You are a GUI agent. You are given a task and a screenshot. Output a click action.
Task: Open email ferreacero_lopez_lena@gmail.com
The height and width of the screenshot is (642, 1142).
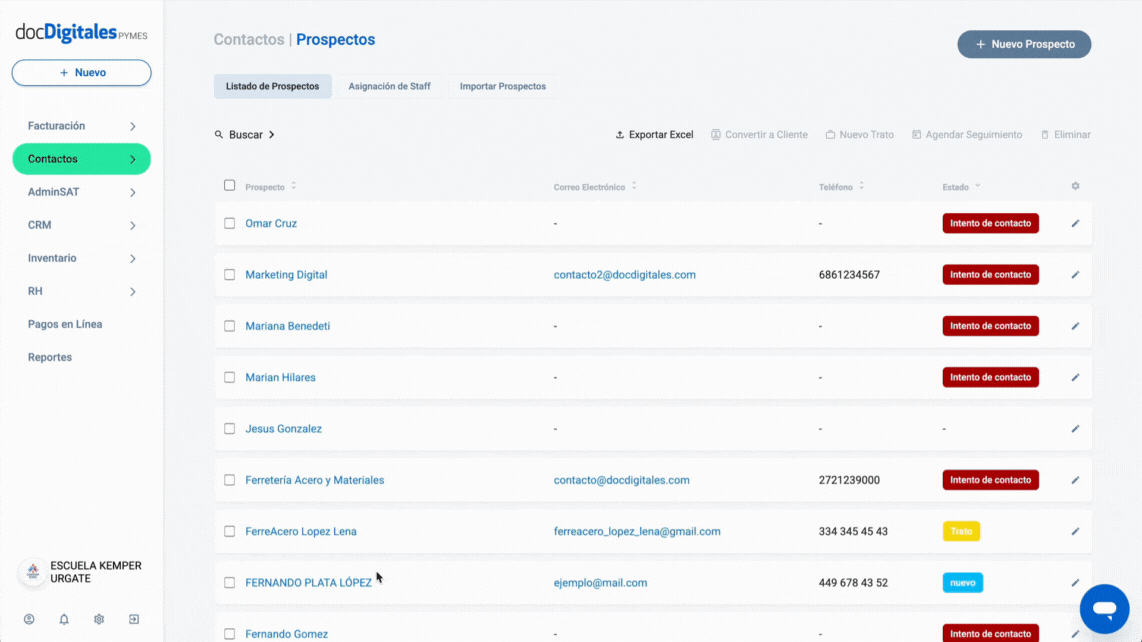(637, 531)
